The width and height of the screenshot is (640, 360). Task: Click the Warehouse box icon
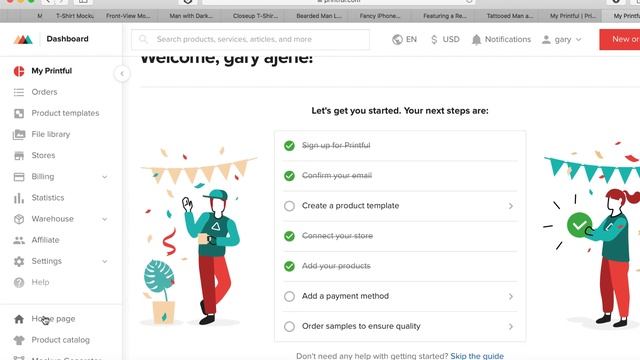click(19, 219)
